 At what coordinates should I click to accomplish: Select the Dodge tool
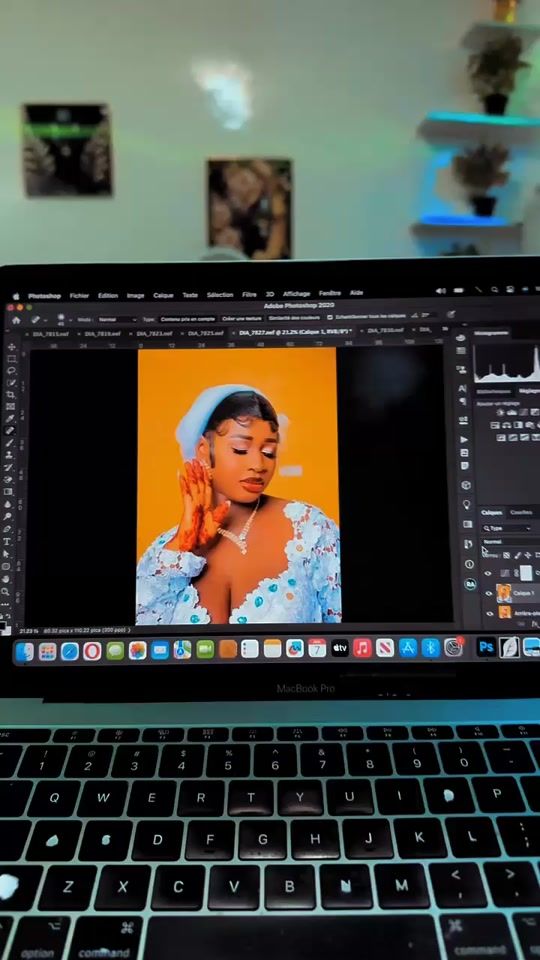click(7, 517)
